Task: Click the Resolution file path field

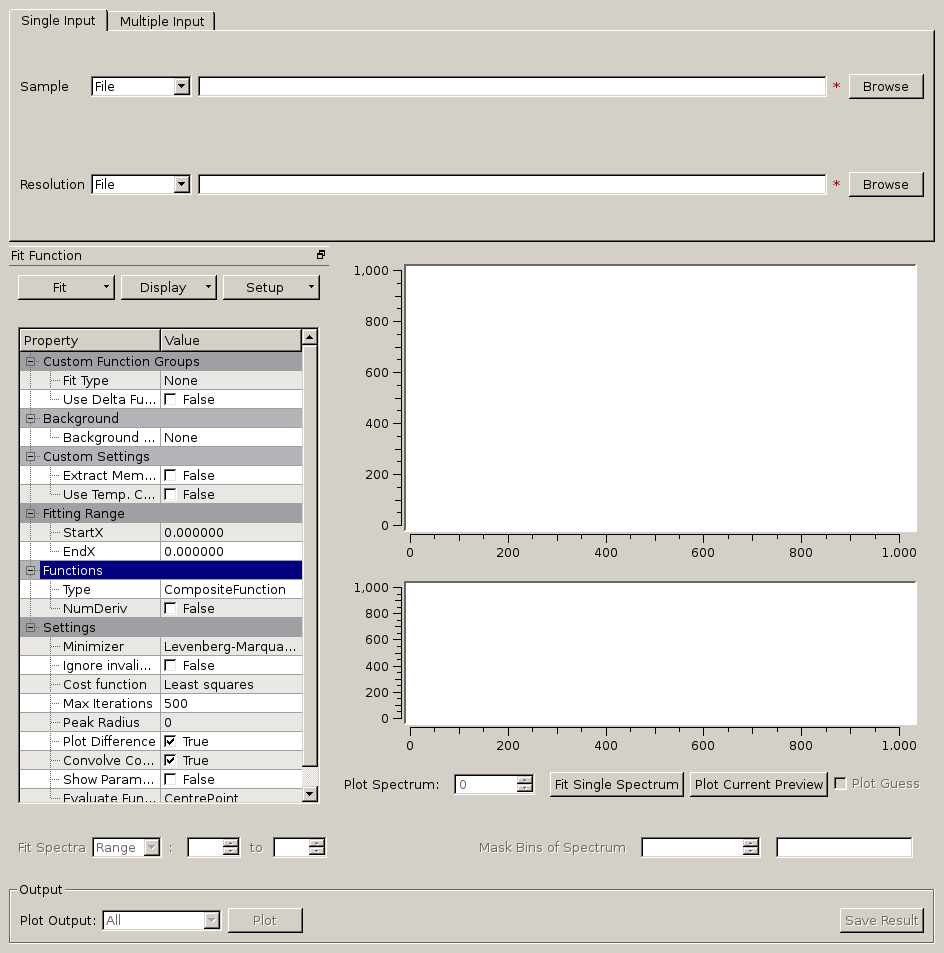Action: point(512,185)
